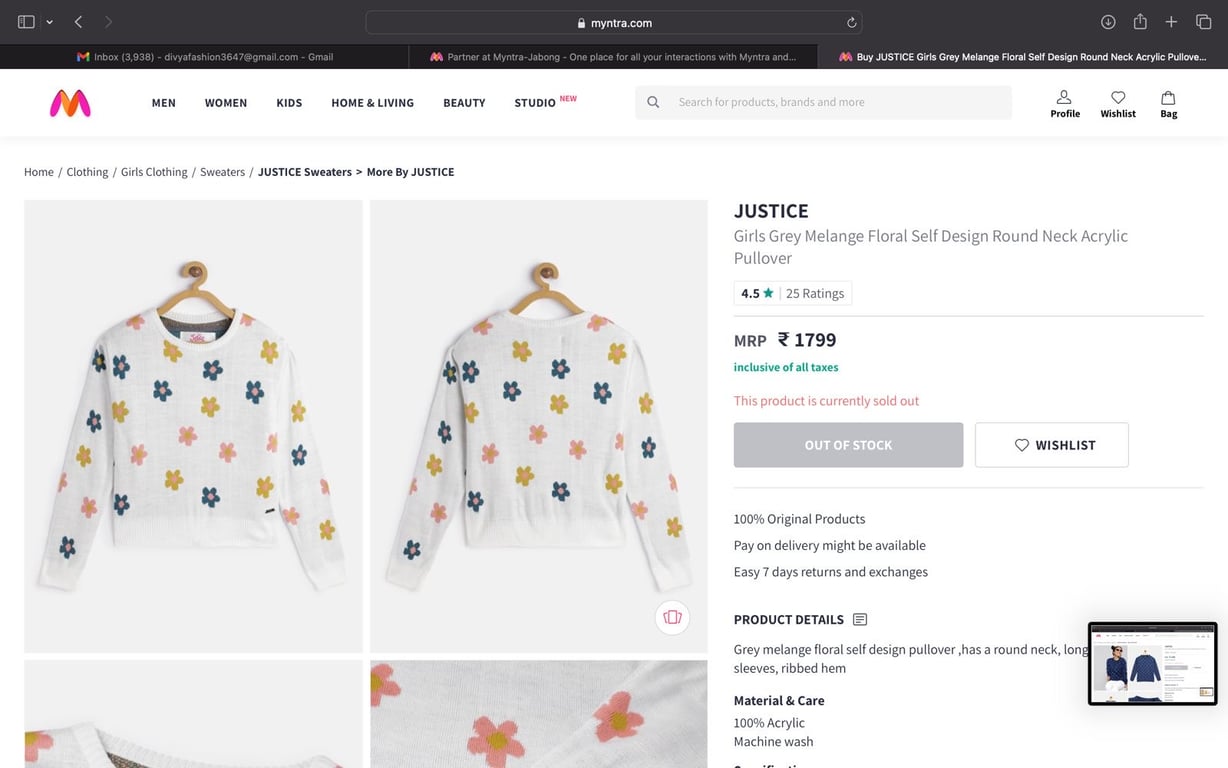Screen dimensions: 1228x768
Task: Open a new tab with plus icon
Action: [1171, 22]
